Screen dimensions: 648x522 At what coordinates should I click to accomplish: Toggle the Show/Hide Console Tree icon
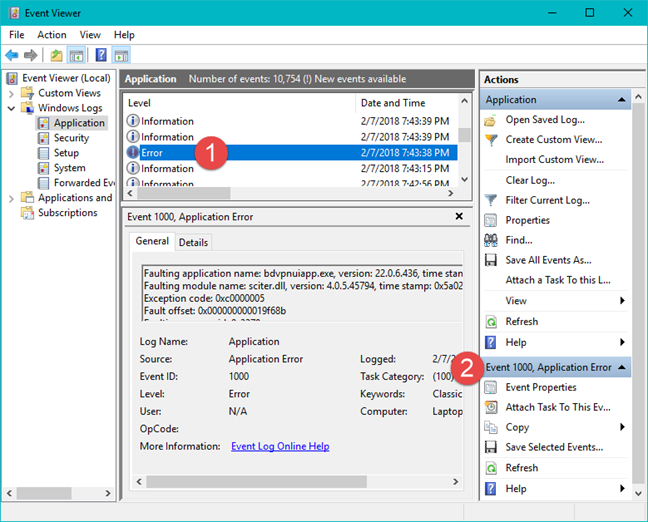76,55
